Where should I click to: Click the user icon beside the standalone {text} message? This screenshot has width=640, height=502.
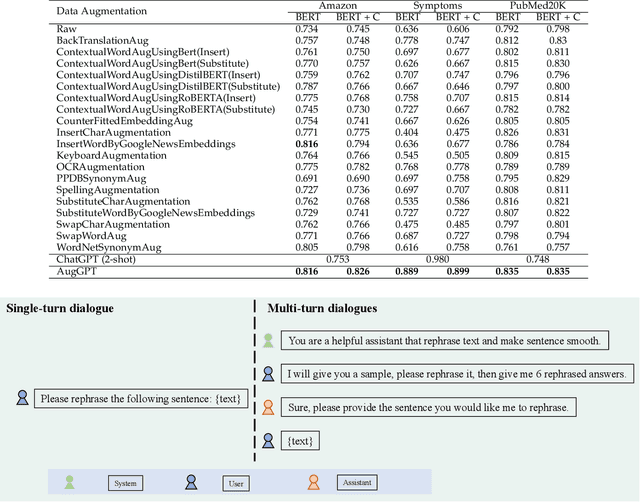coord(267,439)
